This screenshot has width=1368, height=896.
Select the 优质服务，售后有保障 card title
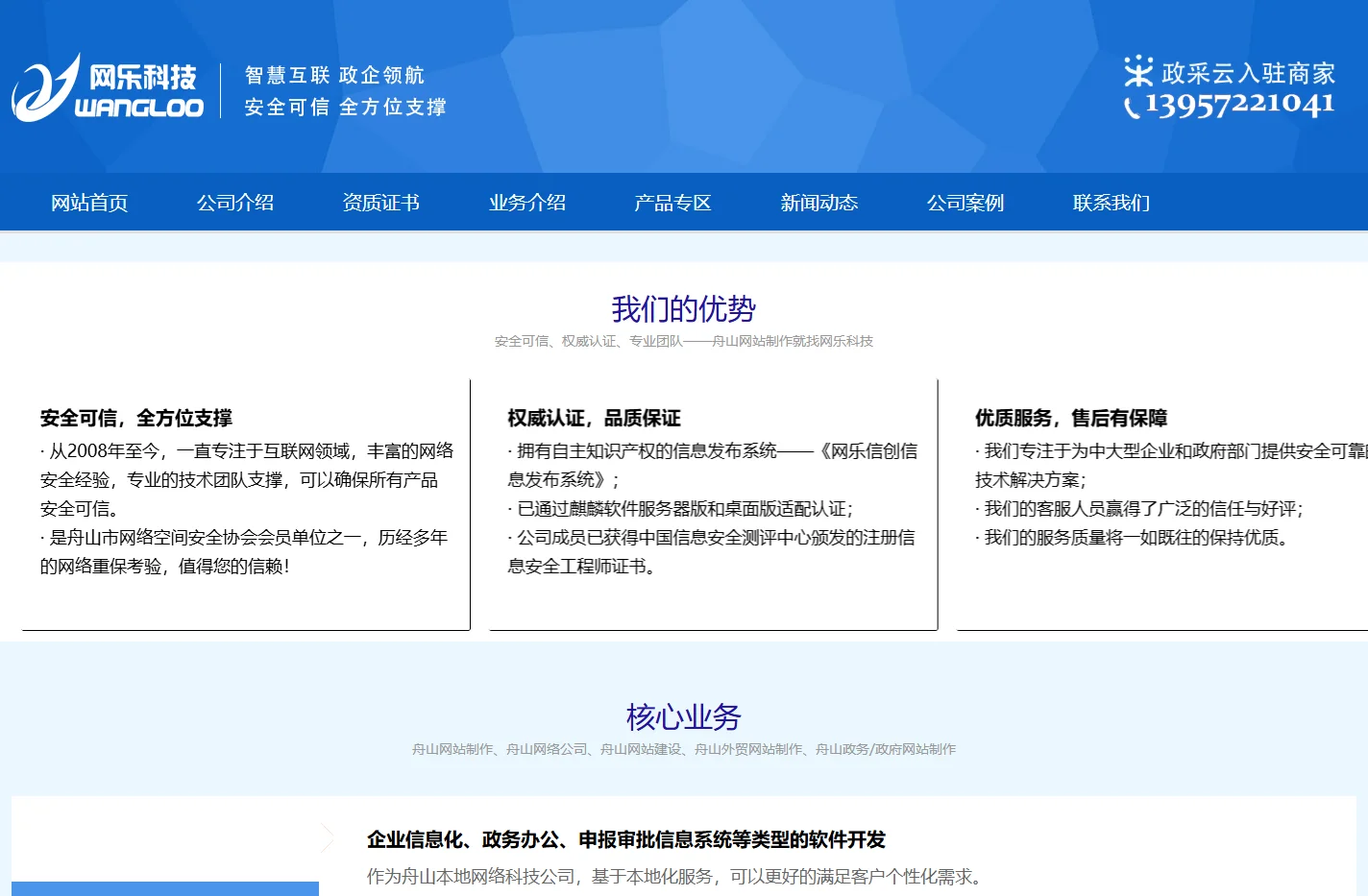click(1071, 418)
